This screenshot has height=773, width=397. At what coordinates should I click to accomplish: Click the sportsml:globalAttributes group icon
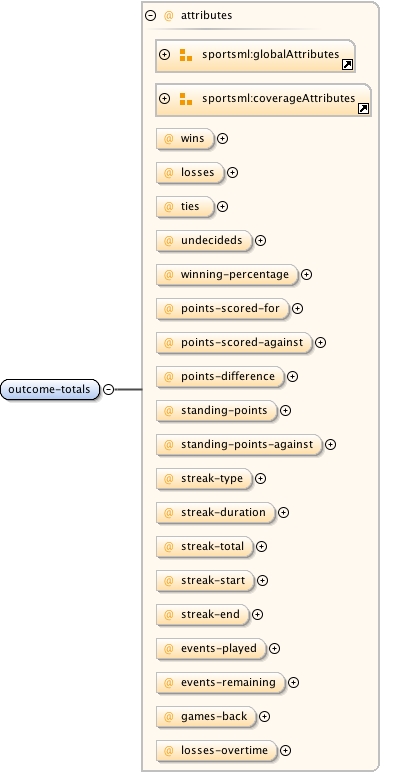[x=186, y=55]
